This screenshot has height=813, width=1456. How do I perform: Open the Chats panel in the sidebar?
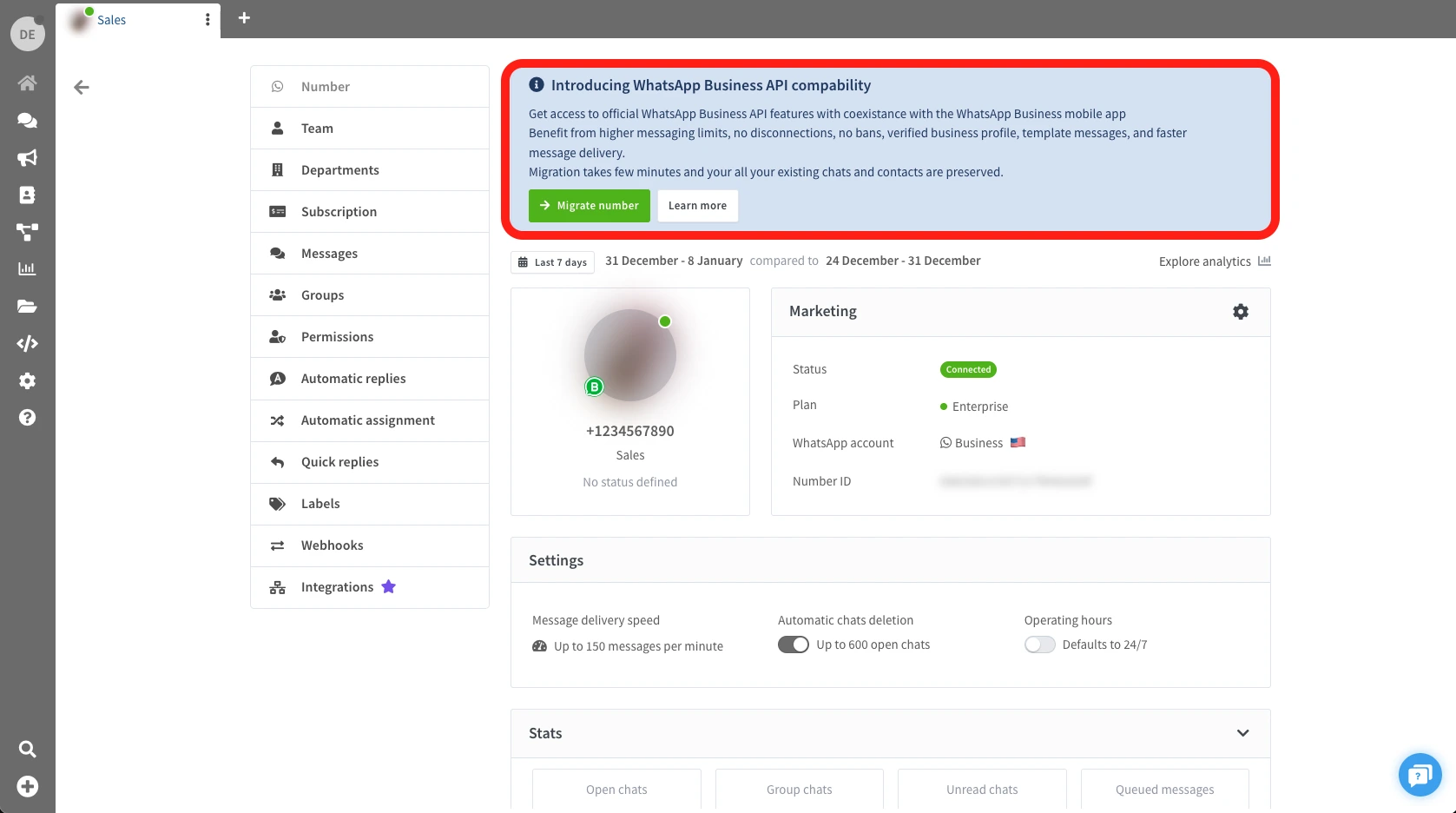pyautogui.click(x=27, y=120)
